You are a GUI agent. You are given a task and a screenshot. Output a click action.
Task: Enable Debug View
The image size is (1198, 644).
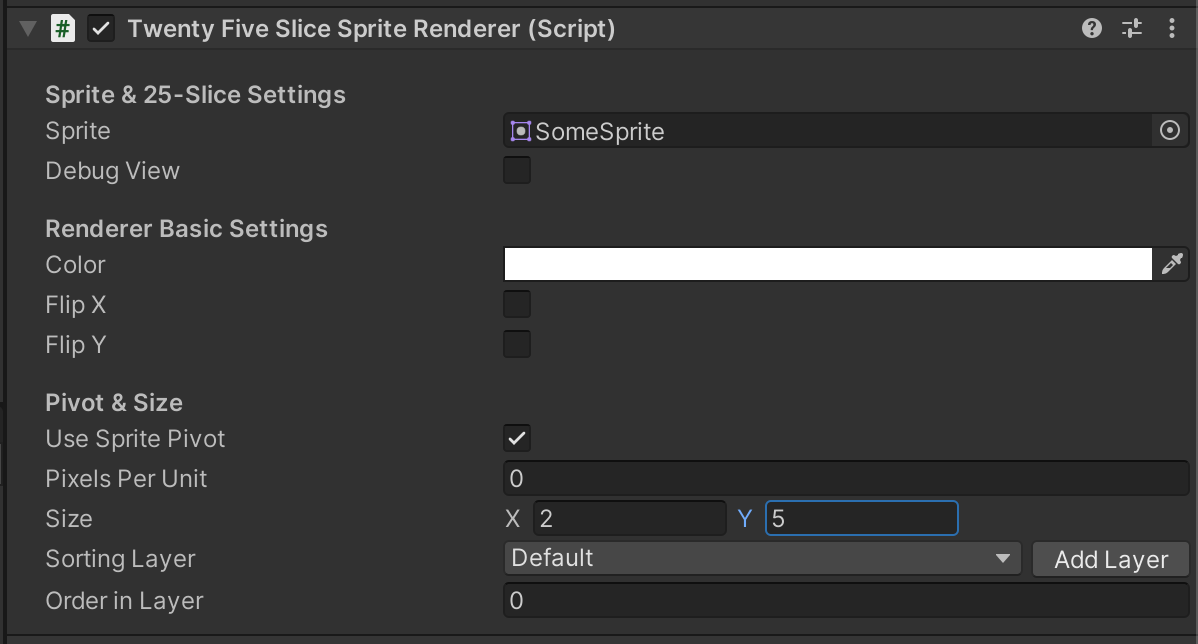pos(517,170)
